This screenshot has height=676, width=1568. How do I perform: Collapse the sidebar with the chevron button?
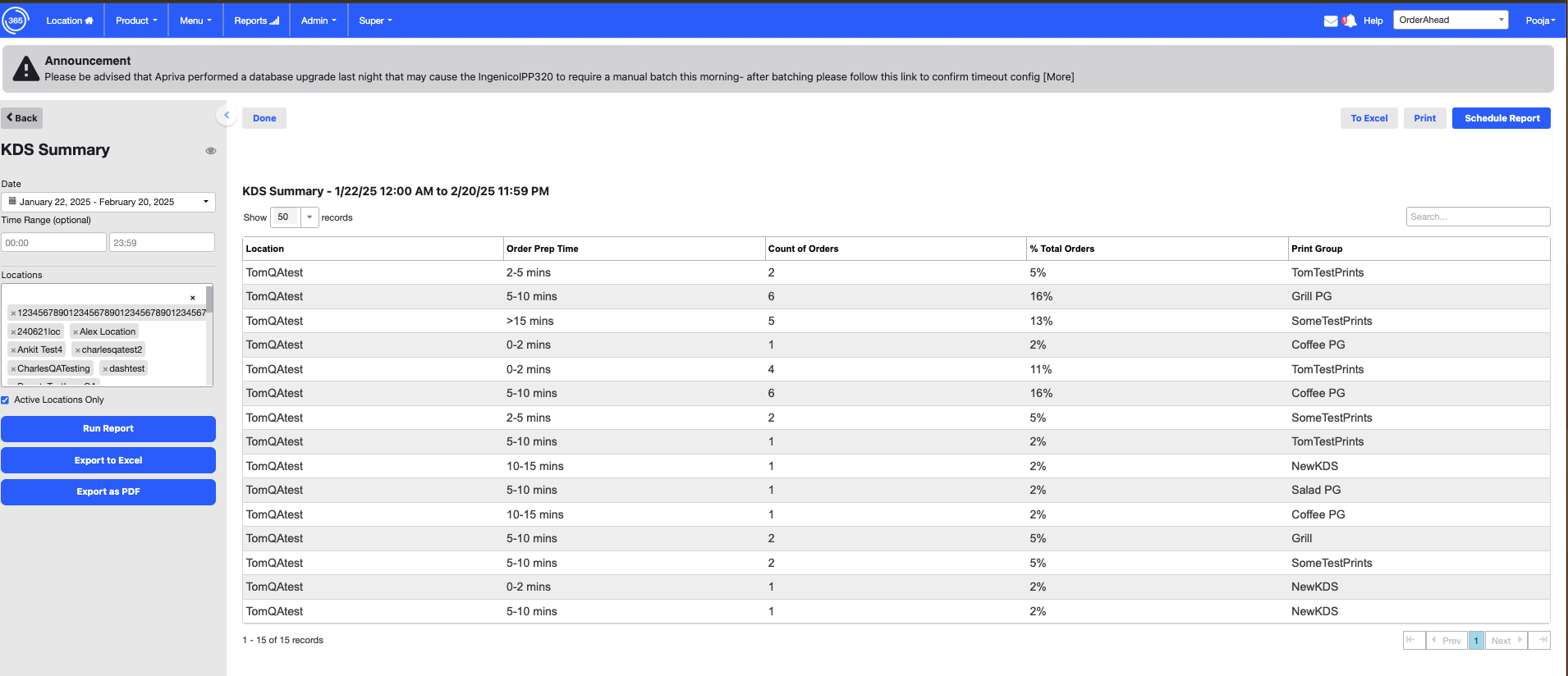click(227, 116)
